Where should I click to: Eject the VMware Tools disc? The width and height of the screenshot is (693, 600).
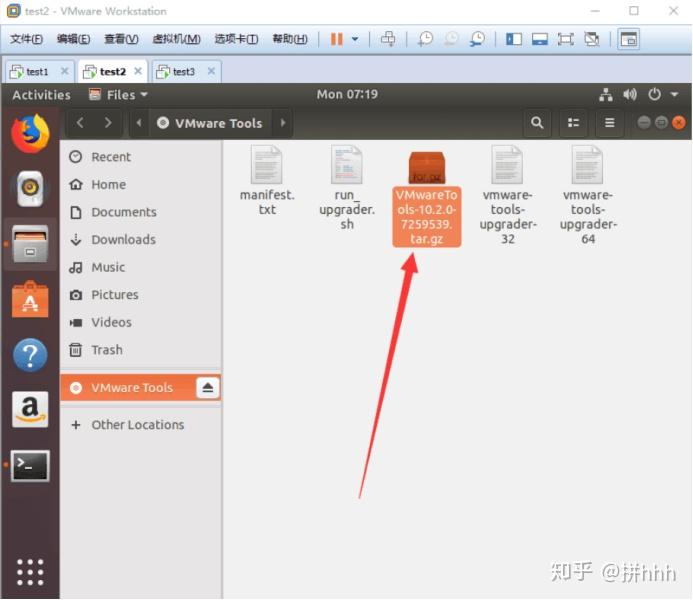[208, 388]
